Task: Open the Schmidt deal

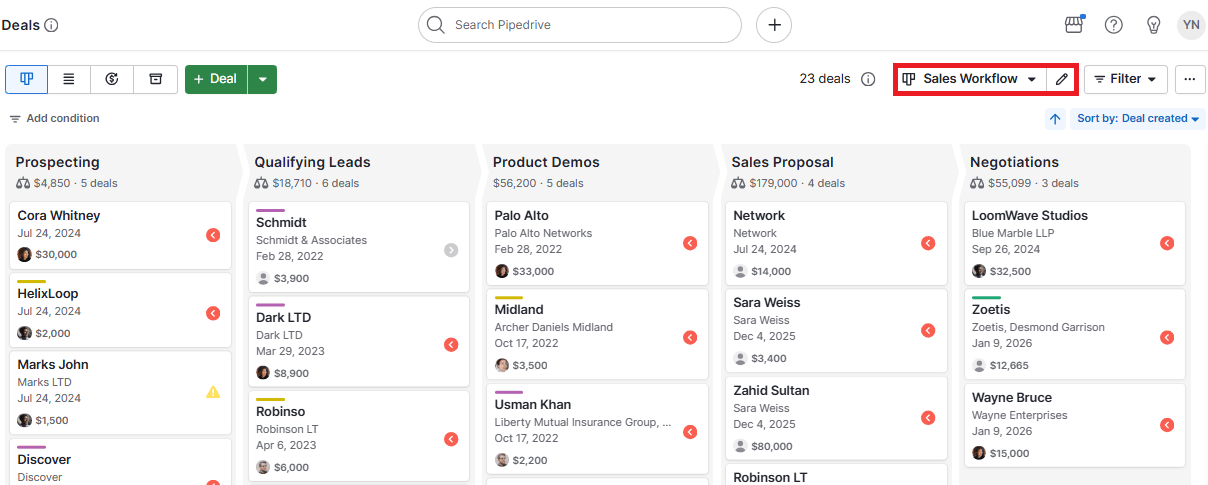Action: point(359,247)
